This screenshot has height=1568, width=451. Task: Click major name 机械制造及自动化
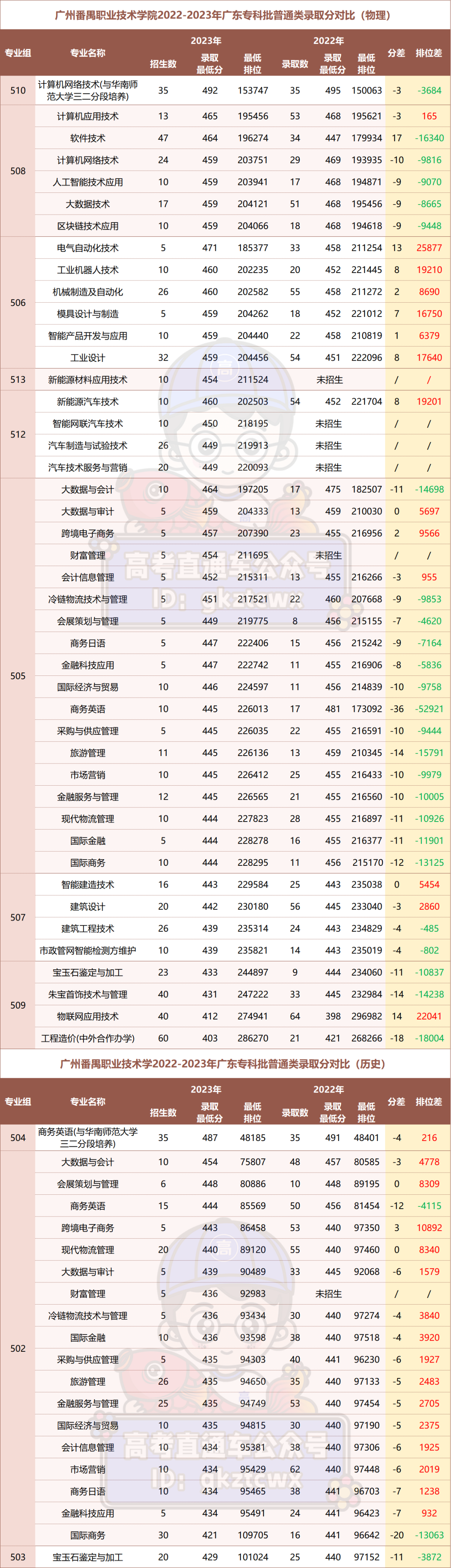point(88,291)
